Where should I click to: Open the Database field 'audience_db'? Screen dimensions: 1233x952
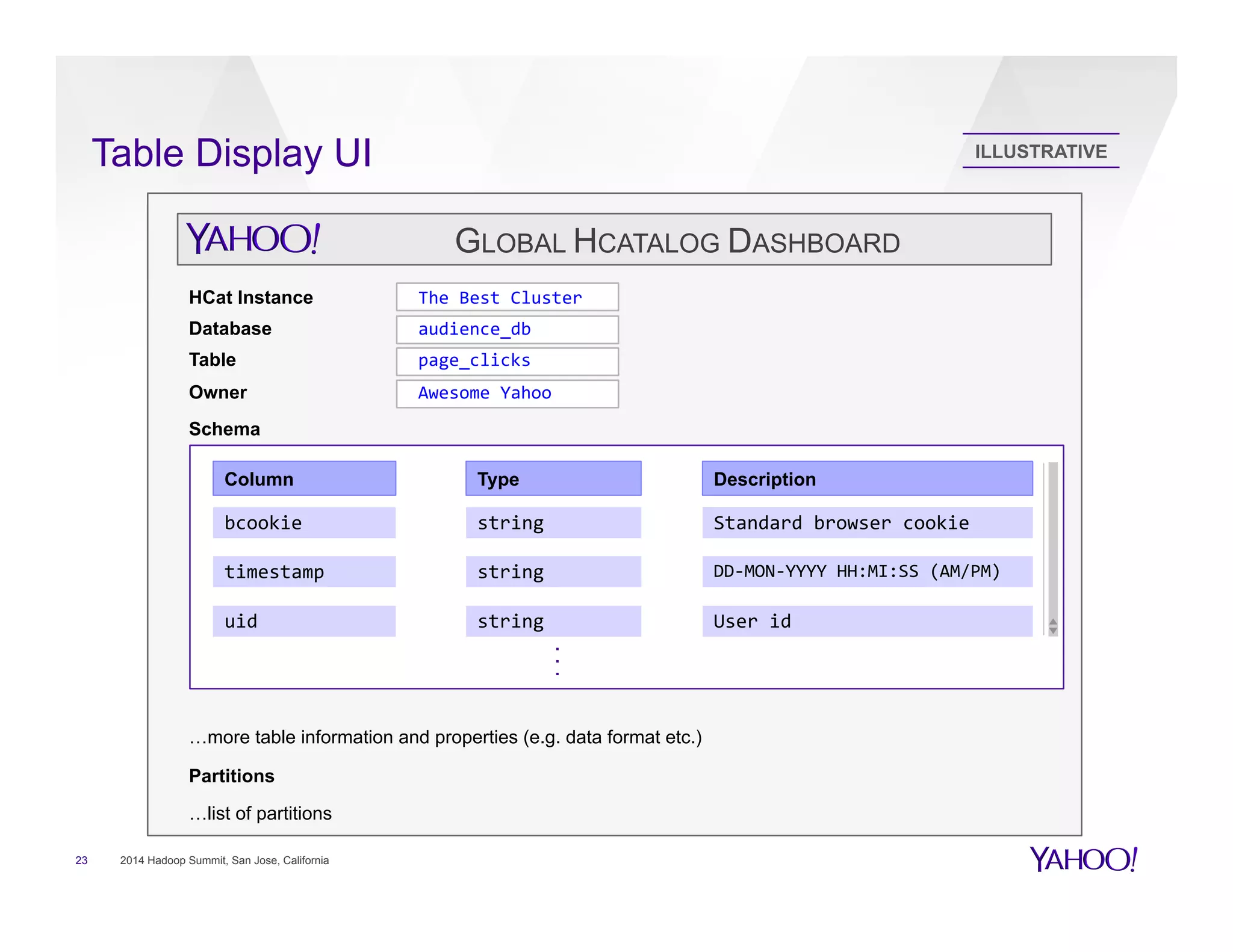coord(507,329)
